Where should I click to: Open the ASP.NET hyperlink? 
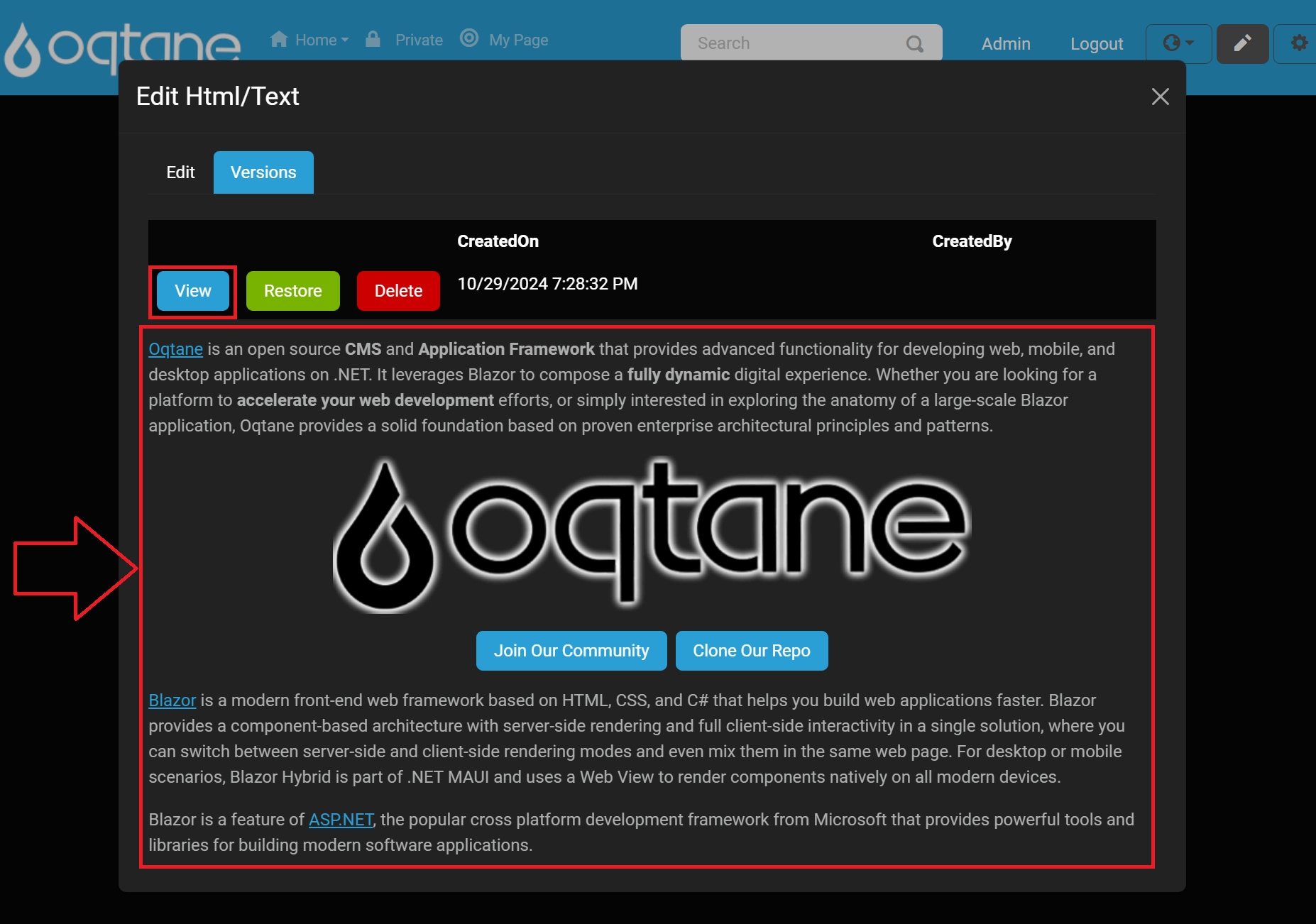point(341,820)
